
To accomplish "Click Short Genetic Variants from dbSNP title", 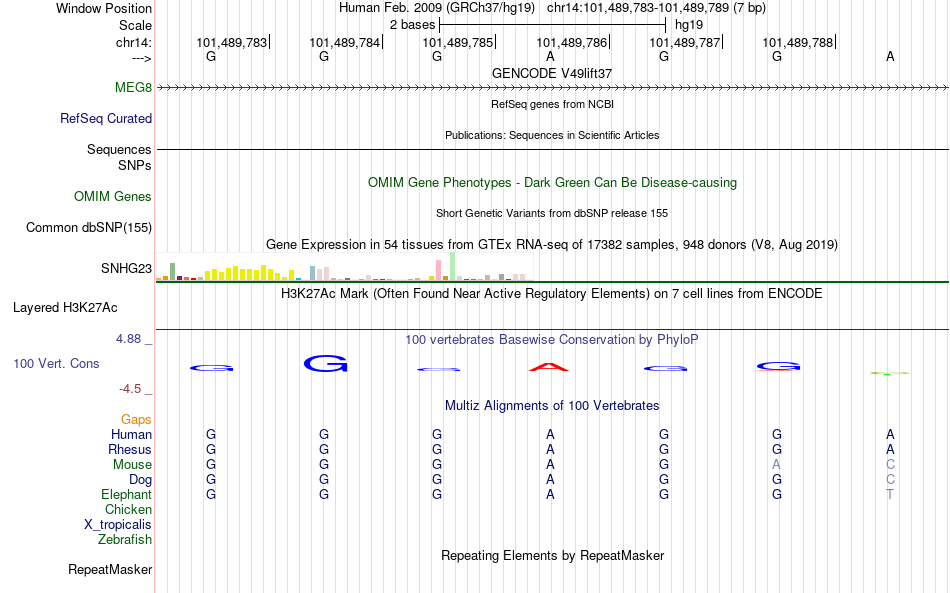I will (x=552, y=214).
